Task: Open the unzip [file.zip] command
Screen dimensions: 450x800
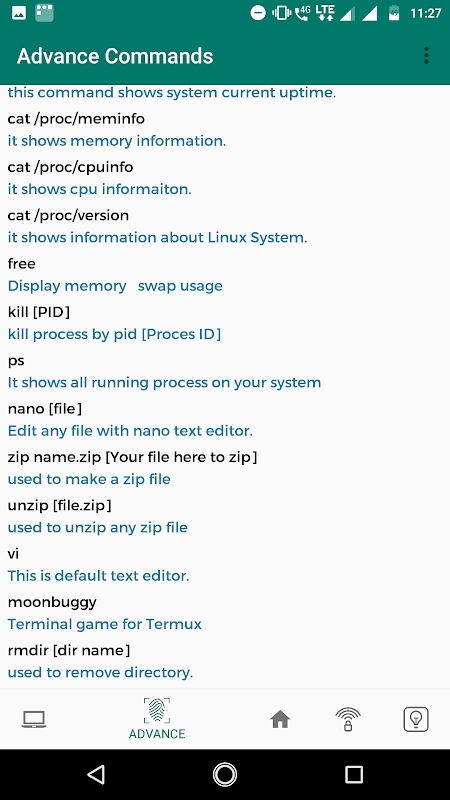Action: 60,505
